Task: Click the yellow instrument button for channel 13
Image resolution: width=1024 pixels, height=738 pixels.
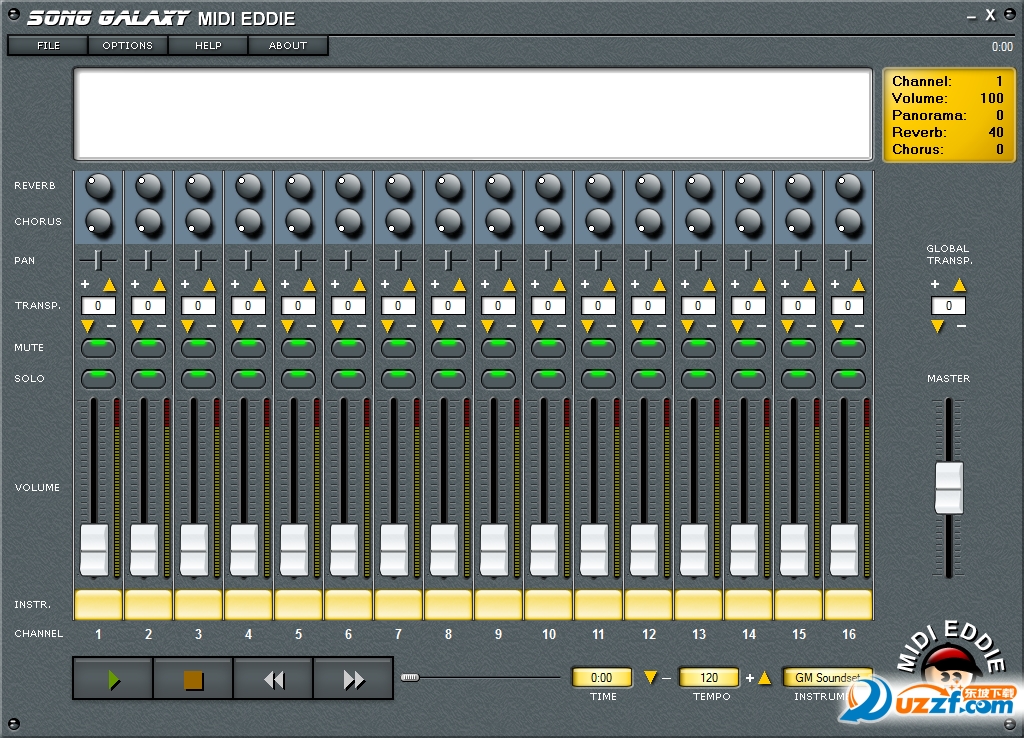Action: point(698,604)
